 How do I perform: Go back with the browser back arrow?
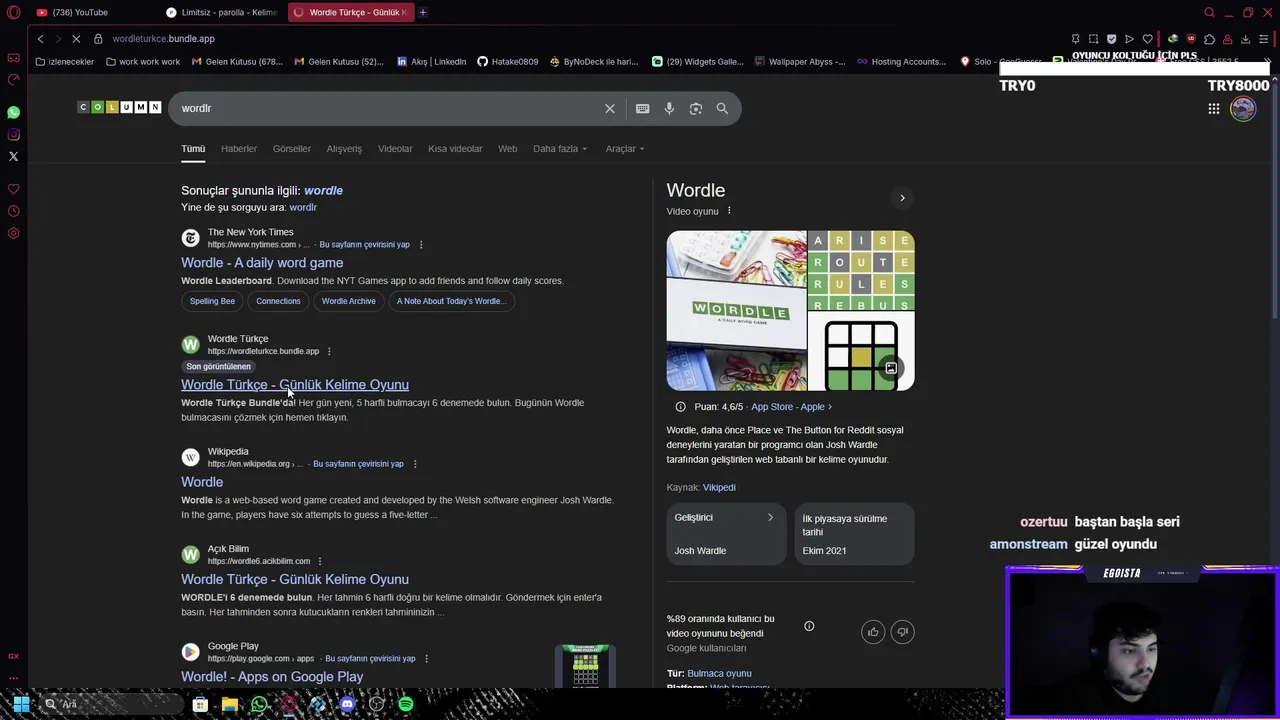coord(40,38)
